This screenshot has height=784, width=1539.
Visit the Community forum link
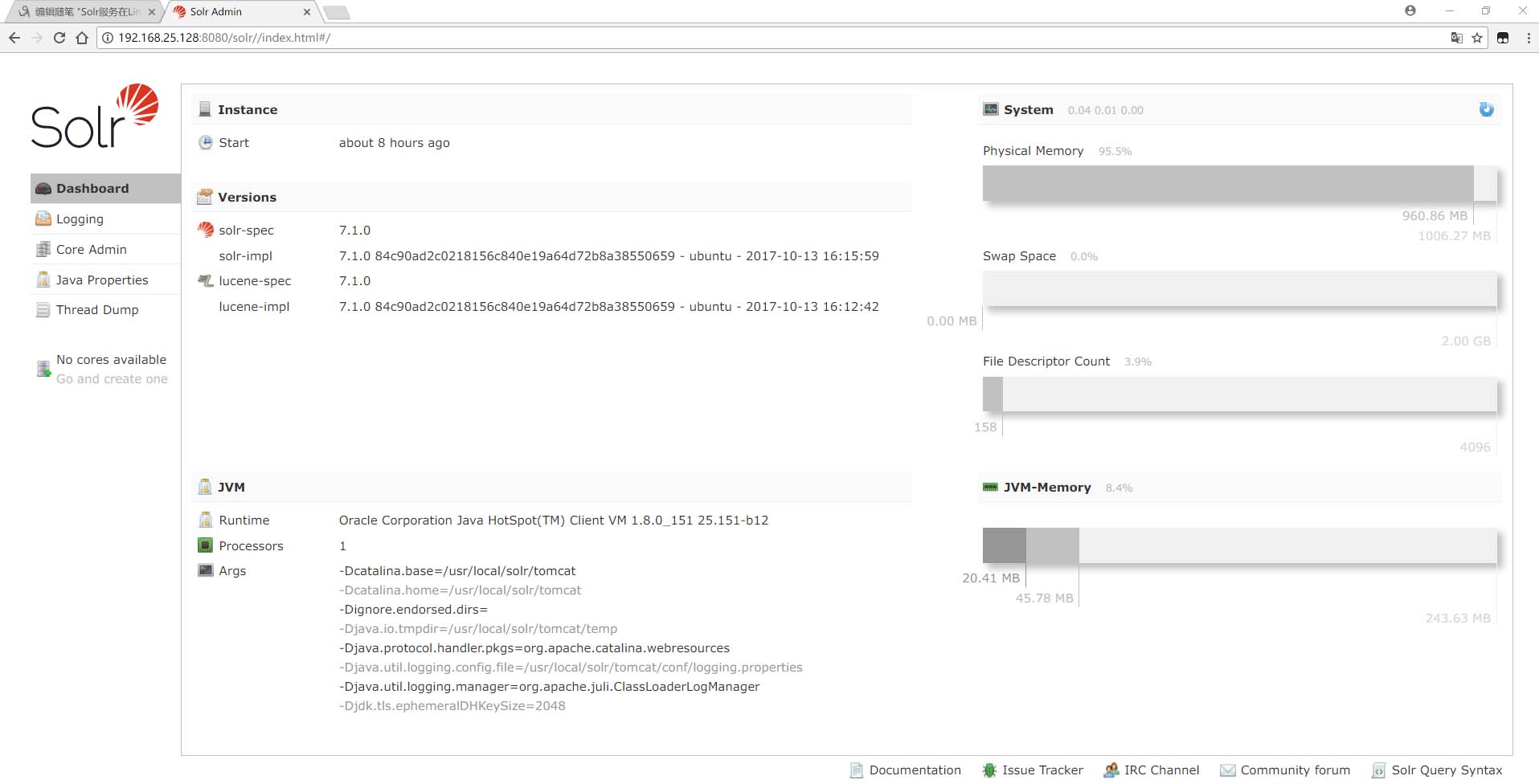pos(1295,770)
